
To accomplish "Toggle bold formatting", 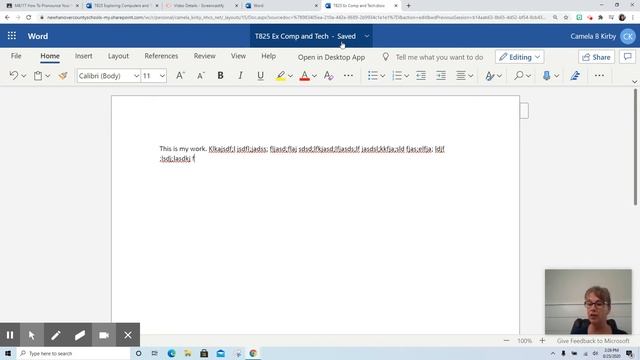I will point(220,76).
